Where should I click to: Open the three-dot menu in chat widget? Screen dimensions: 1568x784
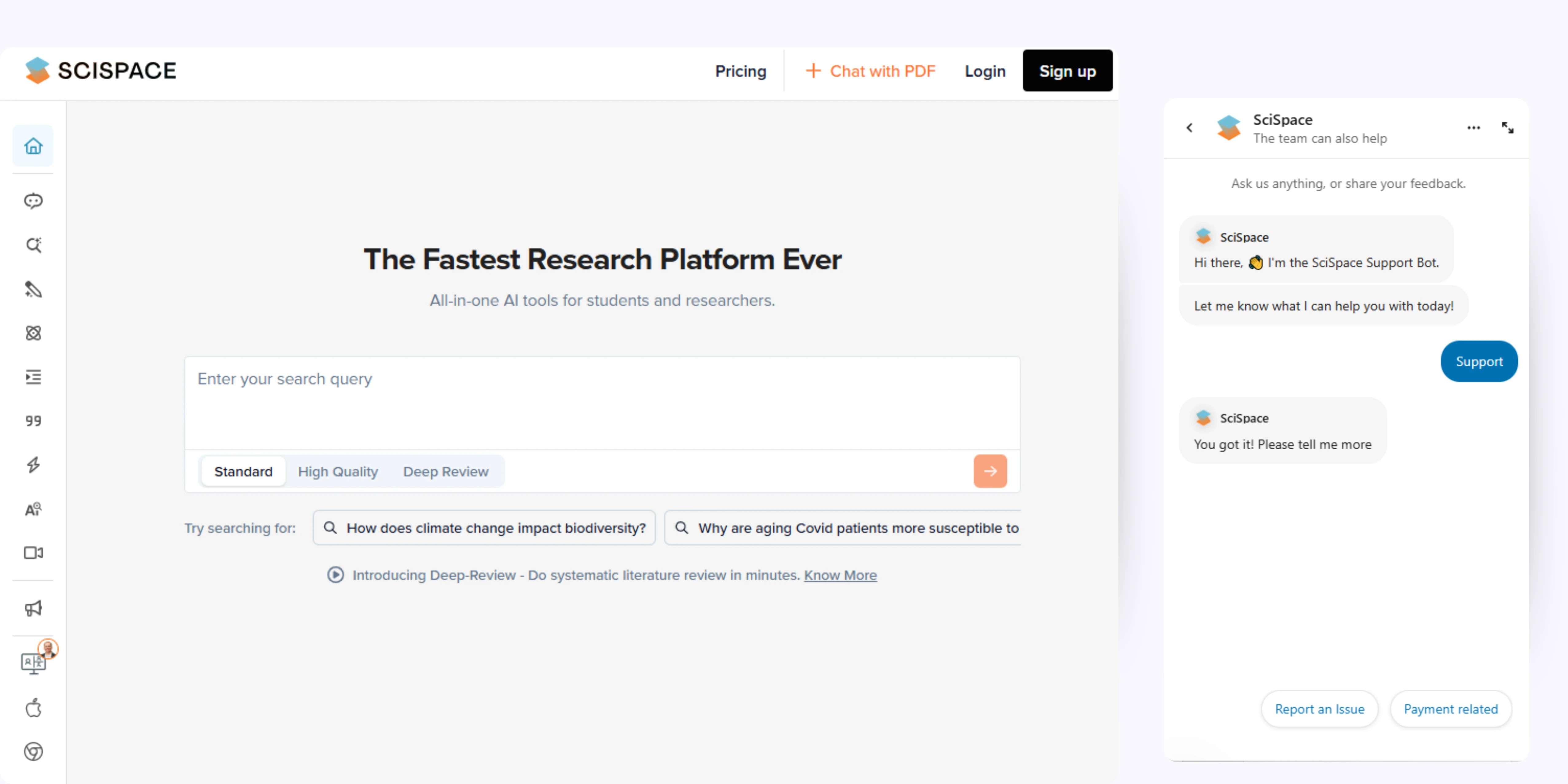point(1474,128)
